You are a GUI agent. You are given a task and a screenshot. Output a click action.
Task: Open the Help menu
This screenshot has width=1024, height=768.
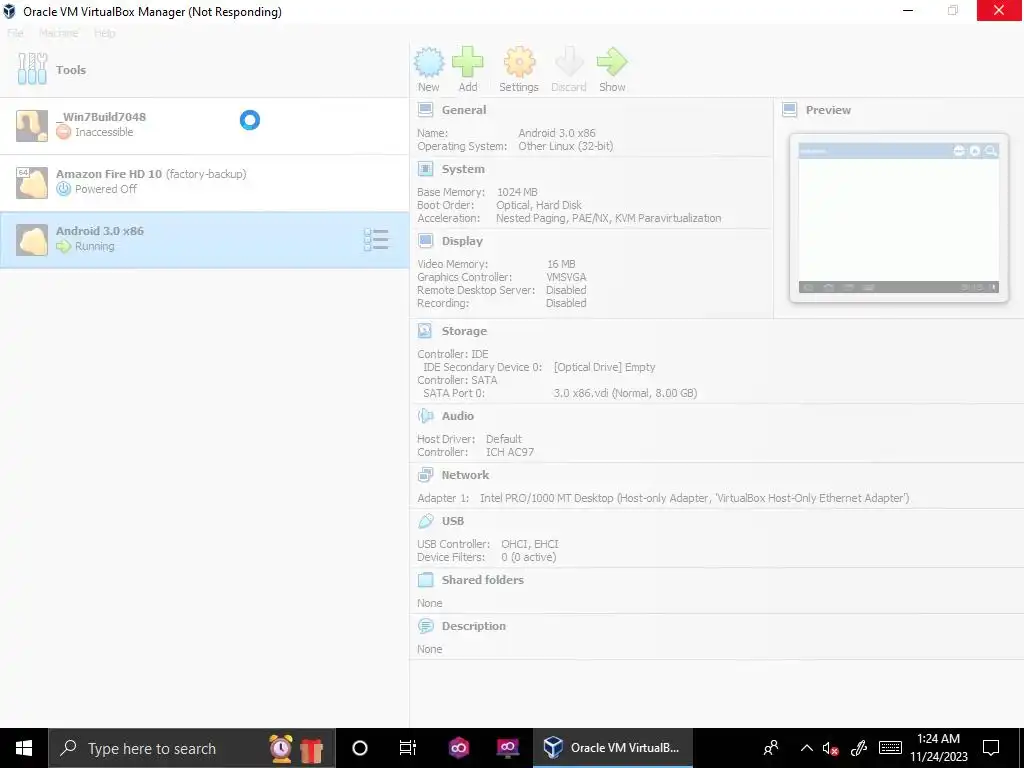[104, 33]
